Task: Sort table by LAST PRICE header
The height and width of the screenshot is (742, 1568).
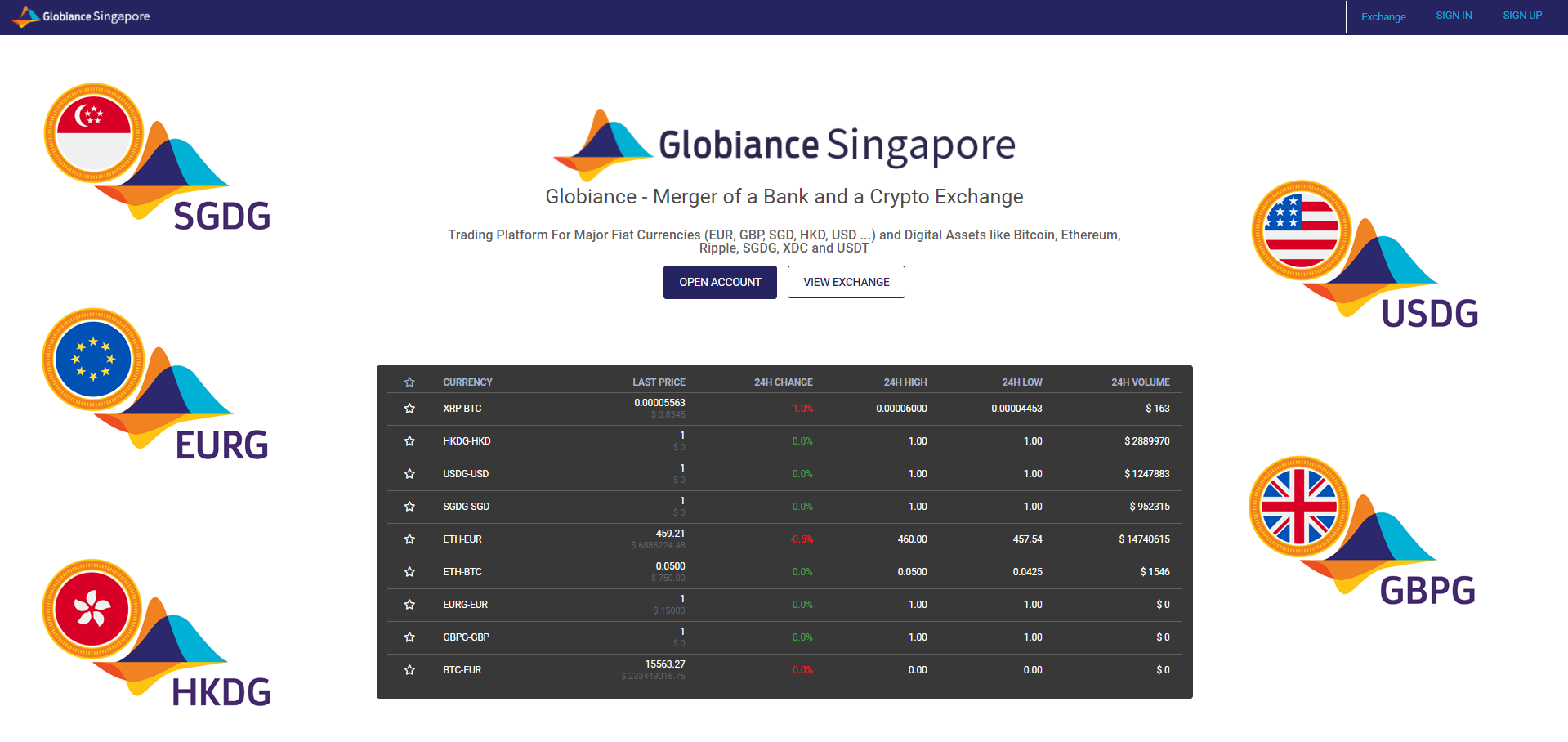Action: pos(659,382)
